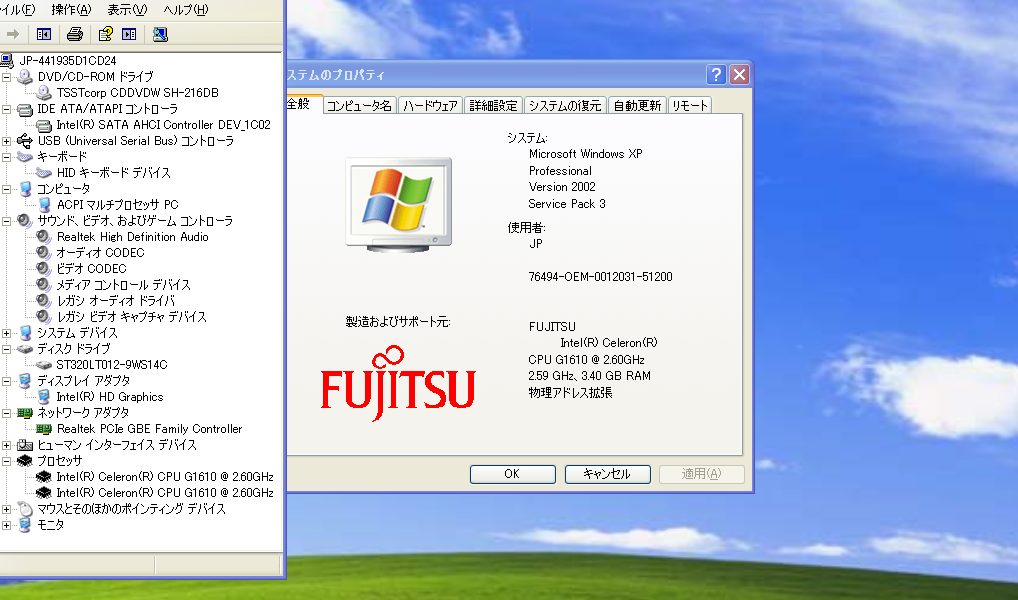Click the keyboard category icon
This screenshot has width=1018, height=600.
coord(25,156)
